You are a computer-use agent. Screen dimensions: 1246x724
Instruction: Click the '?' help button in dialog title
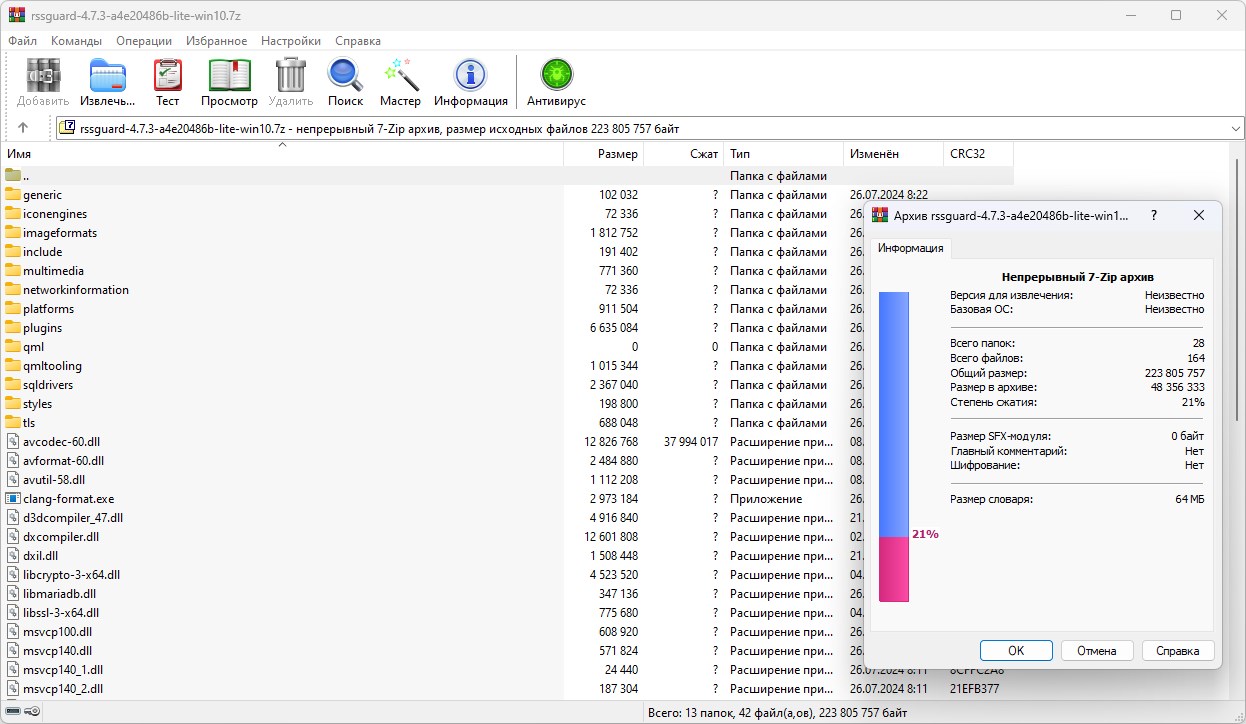click(1154, 215)
